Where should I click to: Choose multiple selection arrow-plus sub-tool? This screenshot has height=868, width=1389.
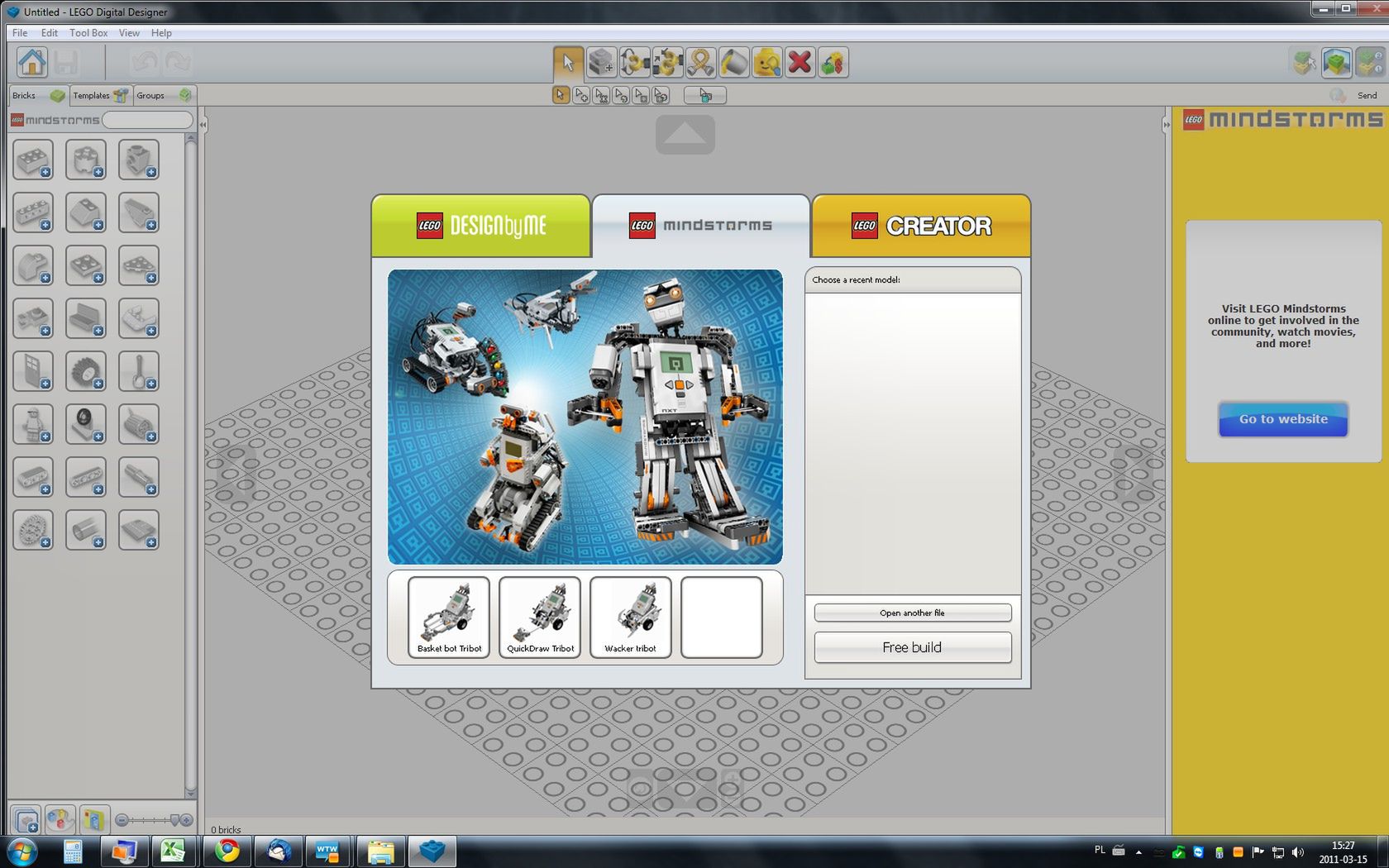pyautogui.click(x=581, y=96)
